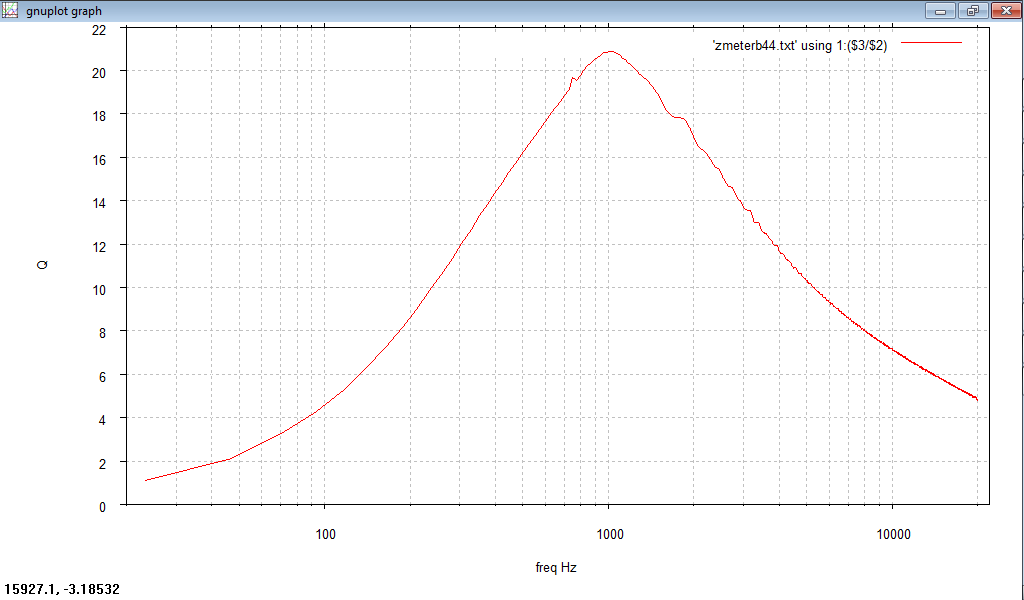
Task: Click the cursor coordinates '15927.1, -3.18532' readout
Action: pos(62,589)
